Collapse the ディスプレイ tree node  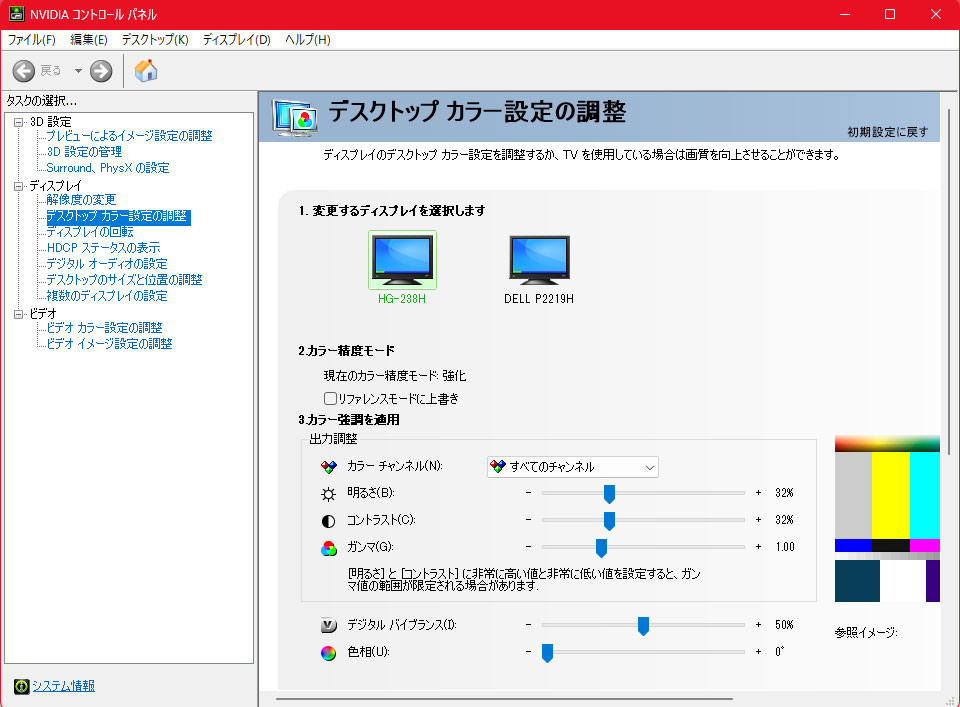point(19,186)
